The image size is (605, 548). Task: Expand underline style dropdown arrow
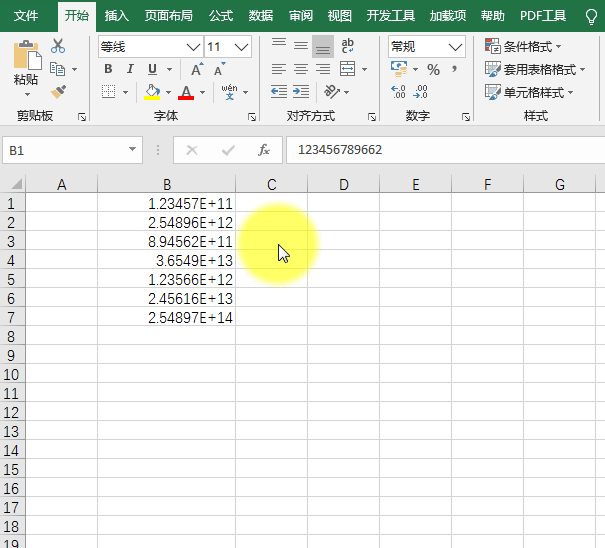point(169,69)
